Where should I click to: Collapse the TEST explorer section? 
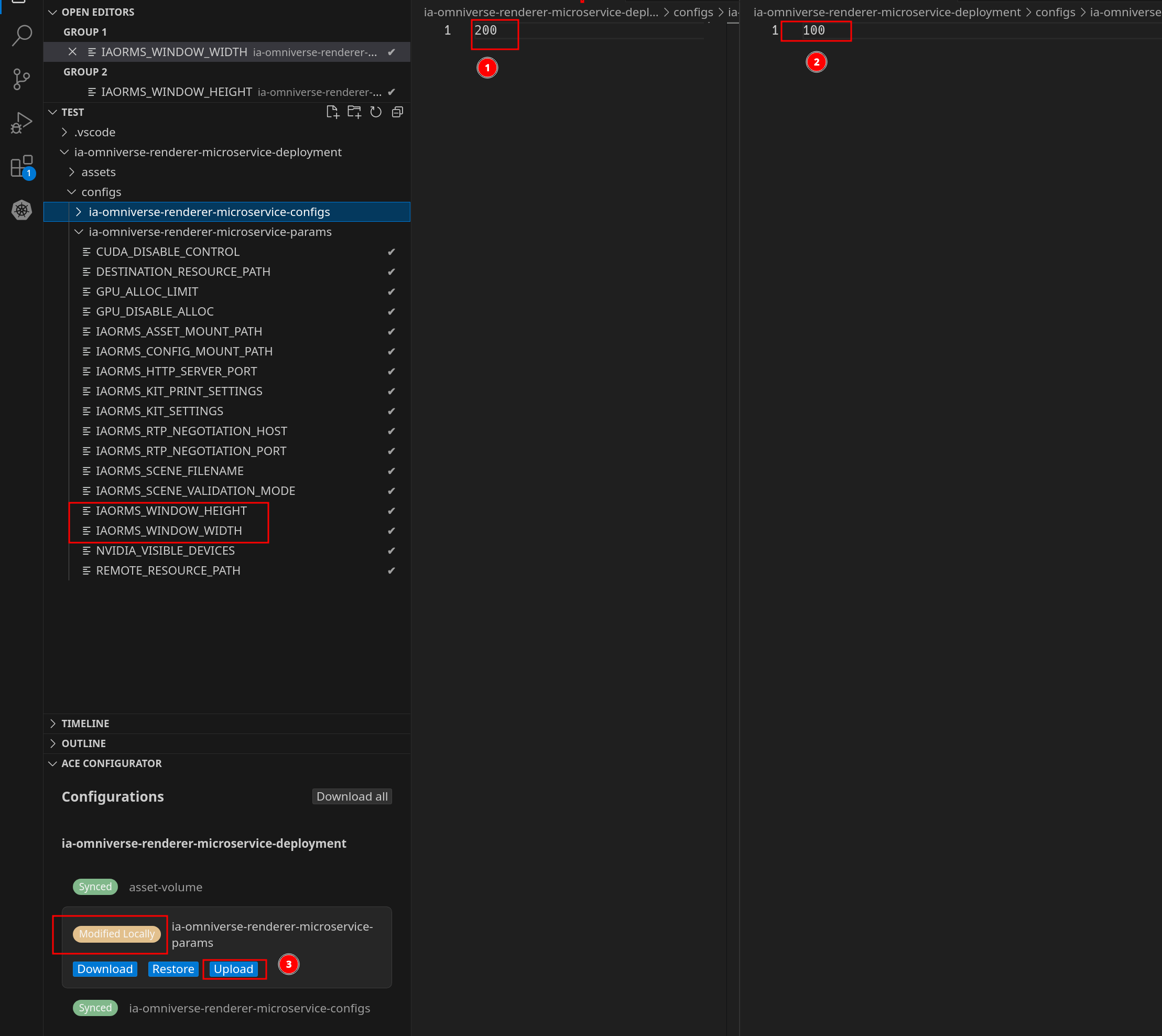pyautogui.click(x=53, y=112)
